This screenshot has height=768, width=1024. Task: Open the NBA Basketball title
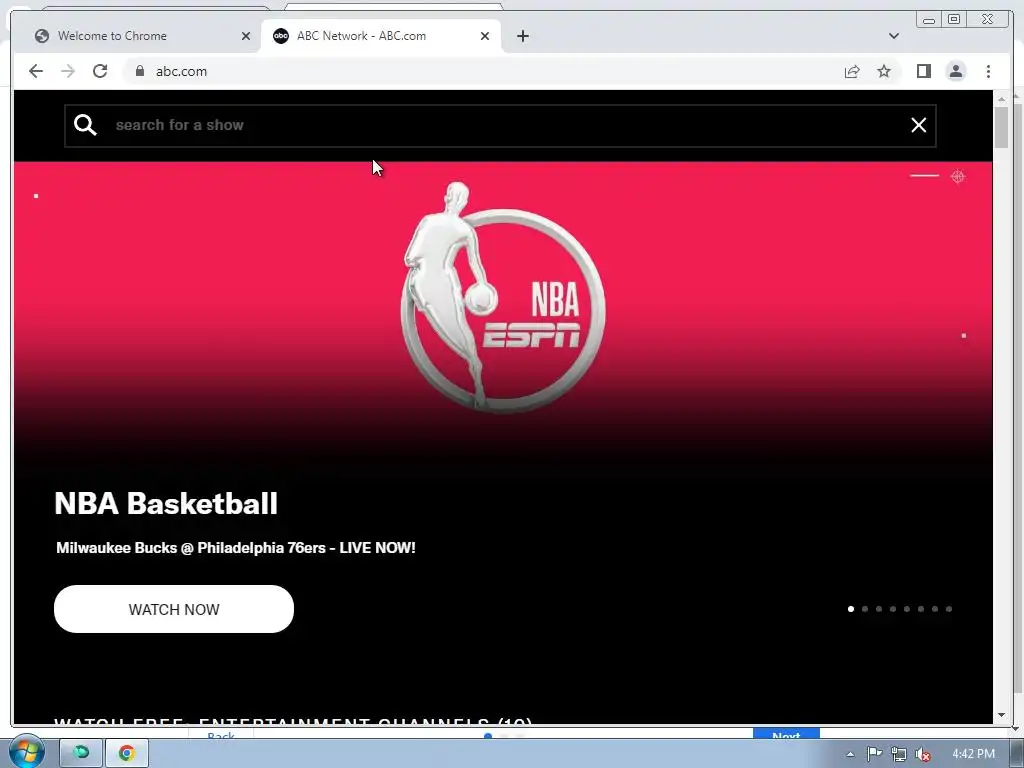tap(166, 504)
